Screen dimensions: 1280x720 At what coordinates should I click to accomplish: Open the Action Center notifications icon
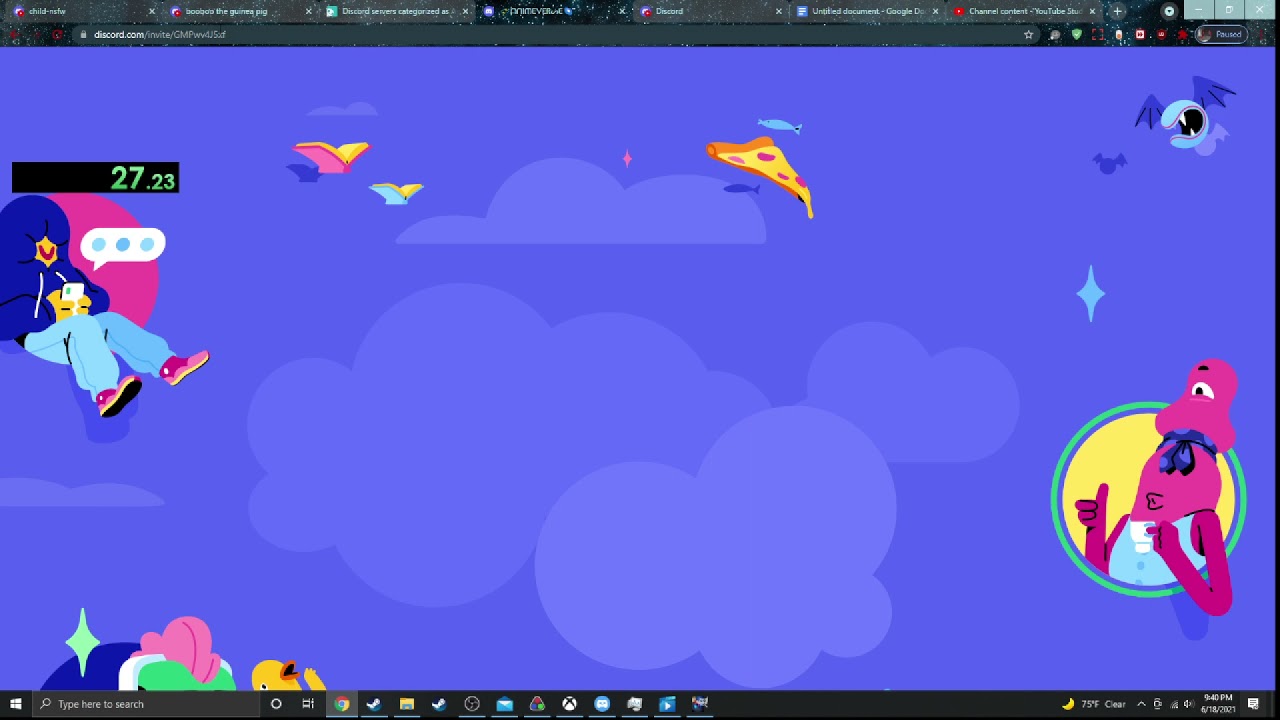tap(1253, 704)
